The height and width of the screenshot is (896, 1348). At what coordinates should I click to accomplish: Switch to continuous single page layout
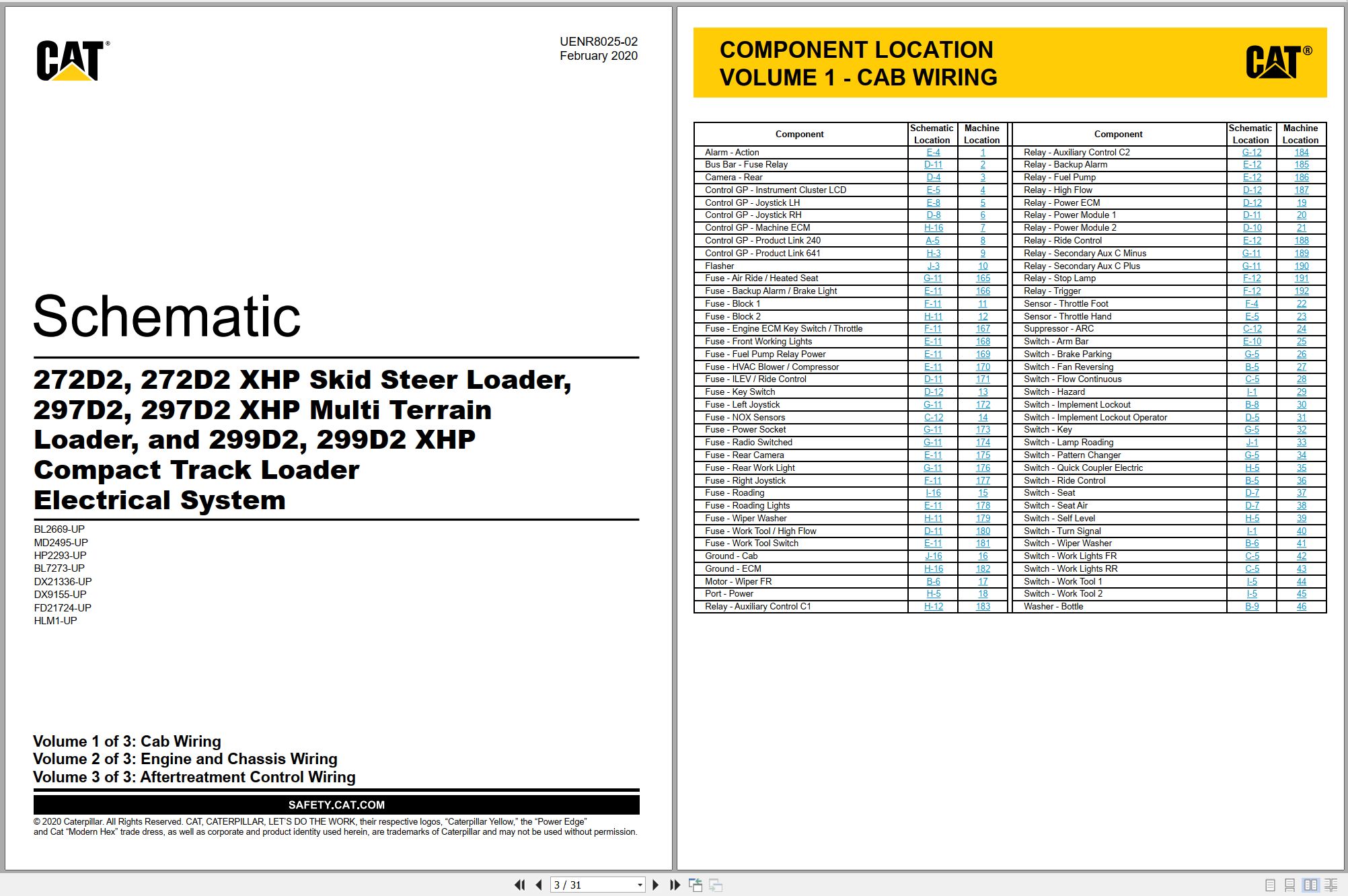pos(1289,885)
